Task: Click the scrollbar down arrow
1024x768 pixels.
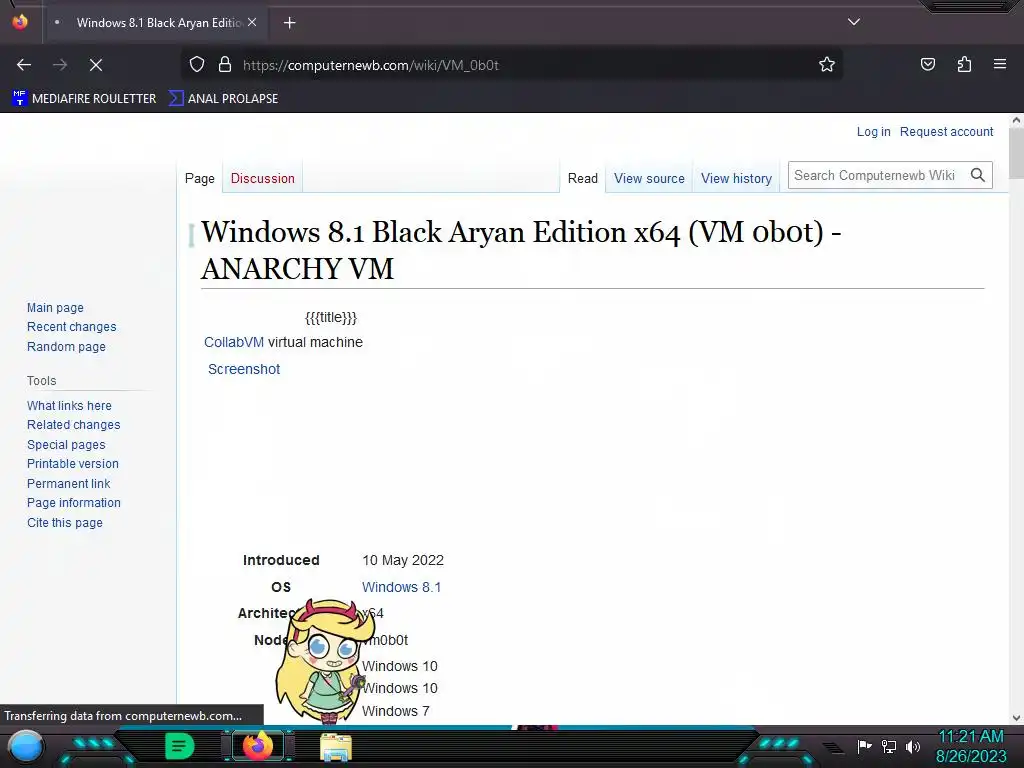Action: pos(1016,718)
